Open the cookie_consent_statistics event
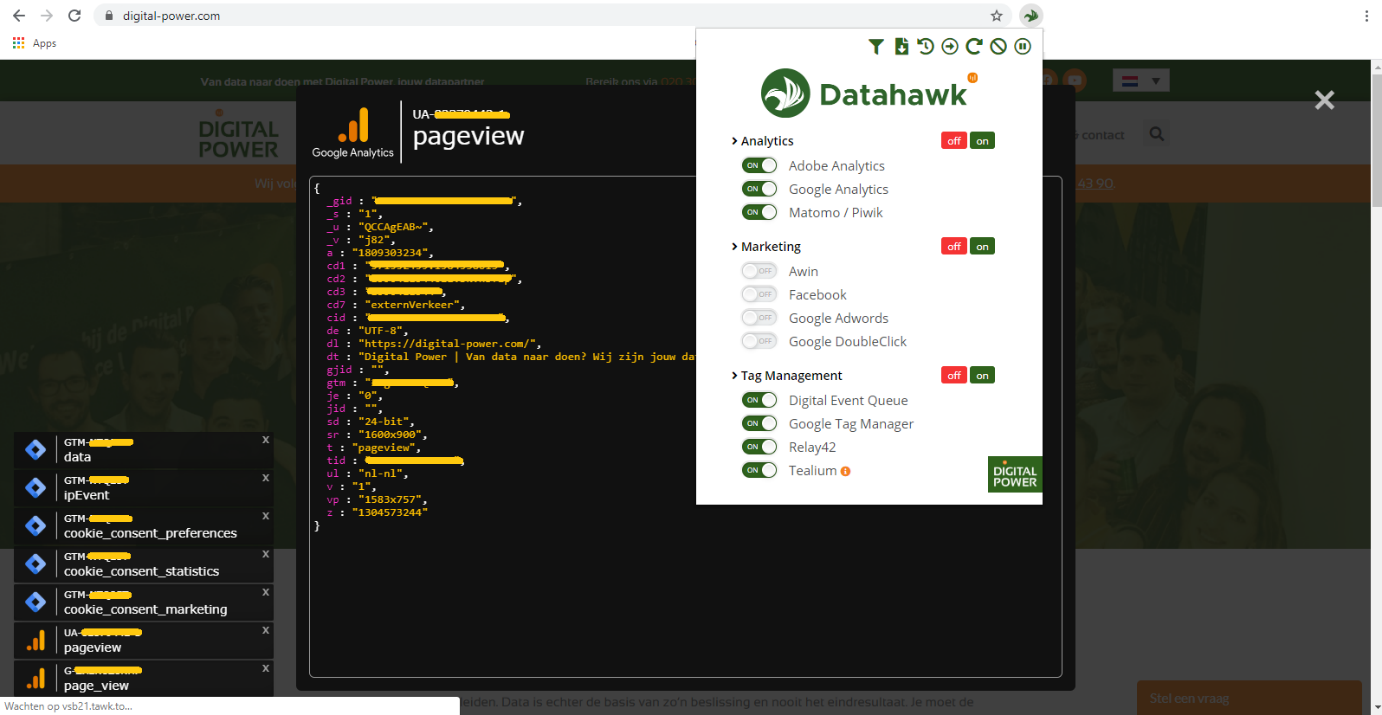This screenshot has width=1382, height=715. (x=144, y=564)
